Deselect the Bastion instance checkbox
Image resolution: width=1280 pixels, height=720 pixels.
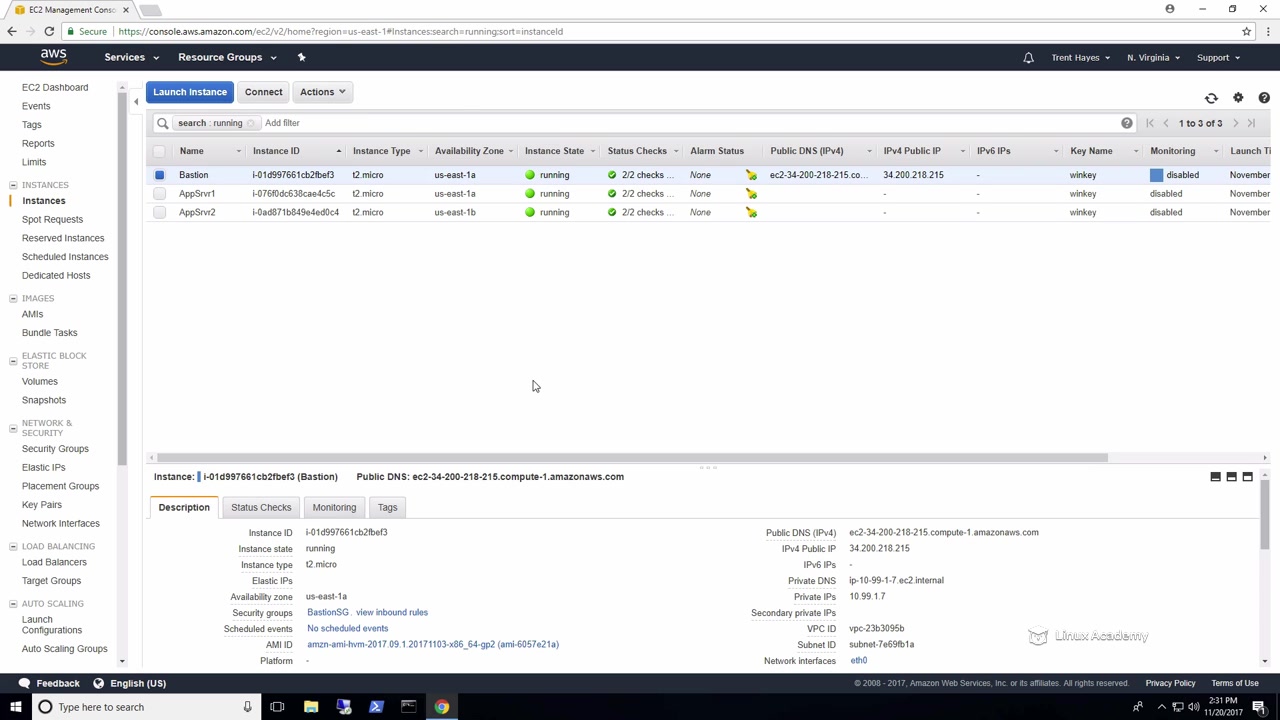tap(159, 175)
